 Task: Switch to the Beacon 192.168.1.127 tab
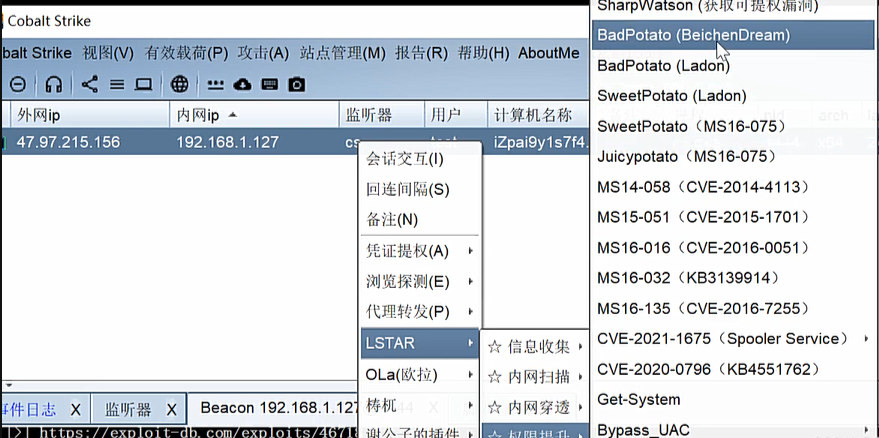(x=279, y=408)
